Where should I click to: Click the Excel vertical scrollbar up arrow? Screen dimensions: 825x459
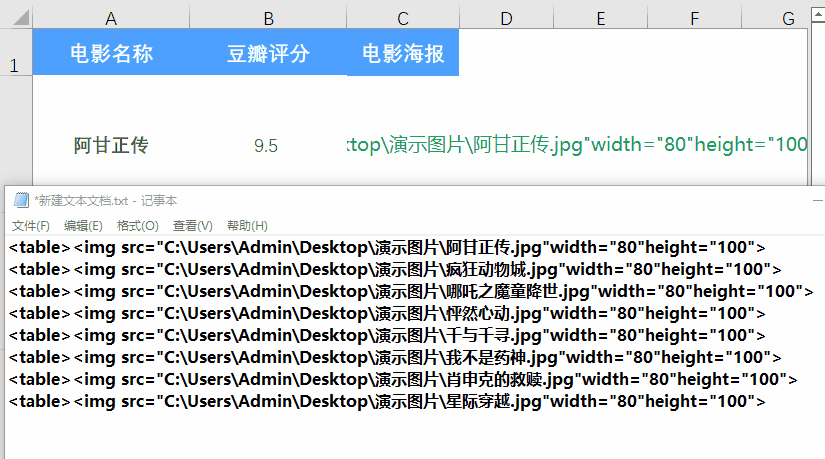tap(818, 15)
